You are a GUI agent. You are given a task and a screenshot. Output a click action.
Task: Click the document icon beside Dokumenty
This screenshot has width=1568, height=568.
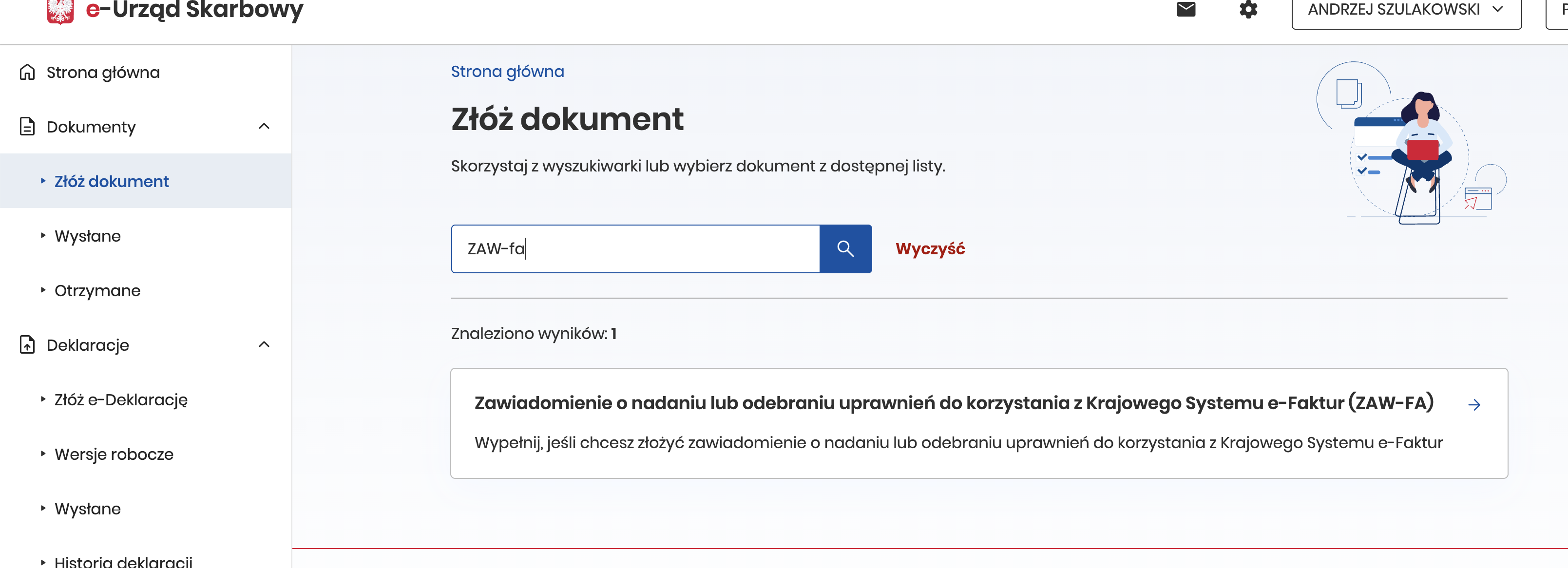tap(27, 127)
